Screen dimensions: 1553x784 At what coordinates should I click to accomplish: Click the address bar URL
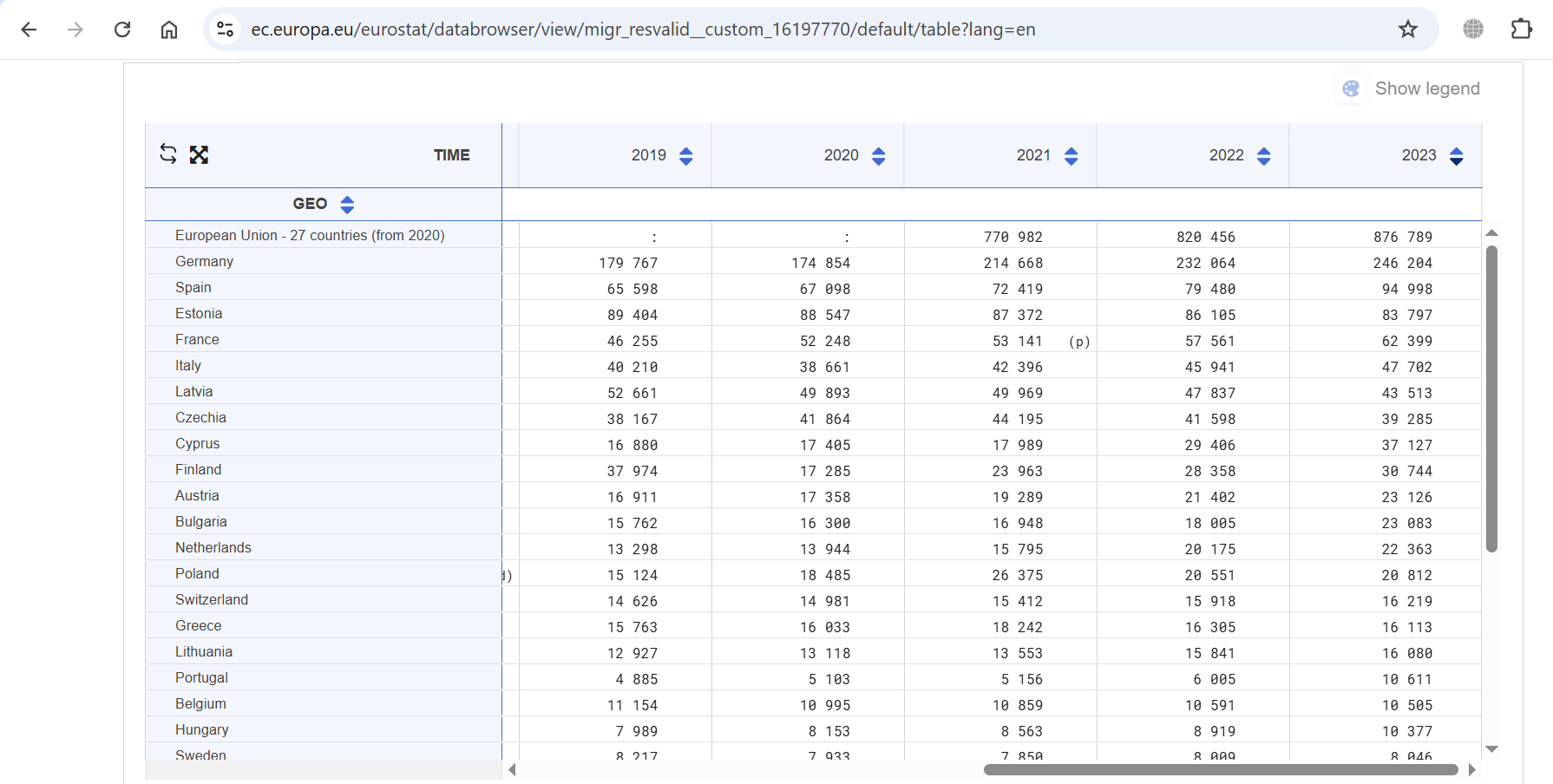[643, 29]
